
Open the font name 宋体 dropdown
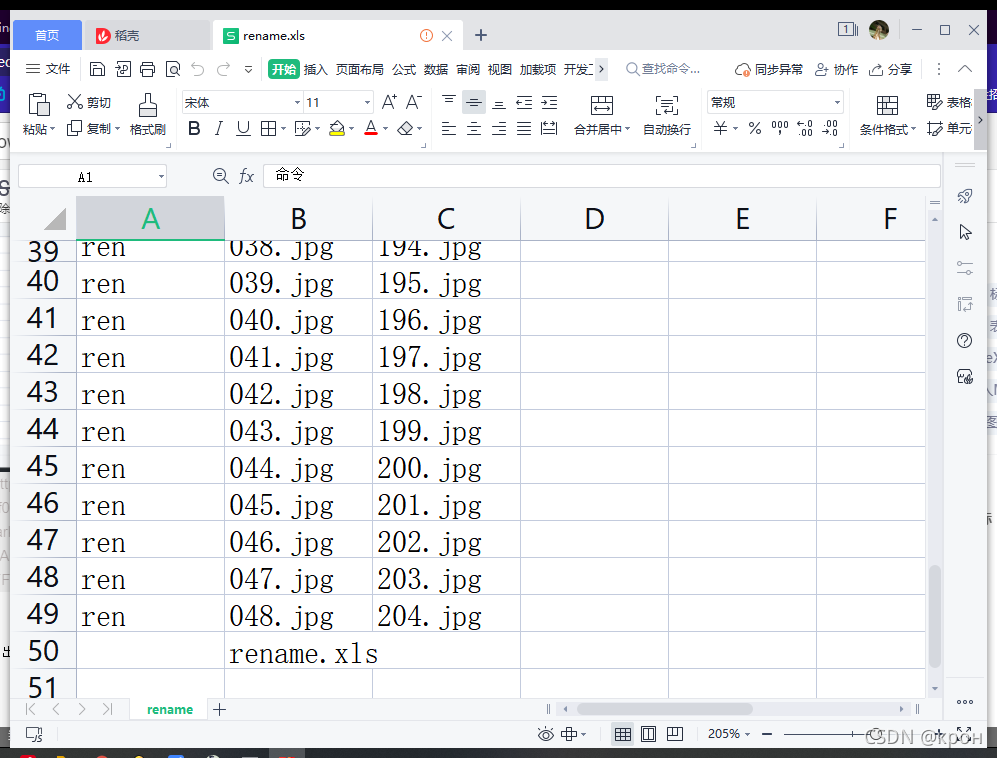click(x=297, y=102)
